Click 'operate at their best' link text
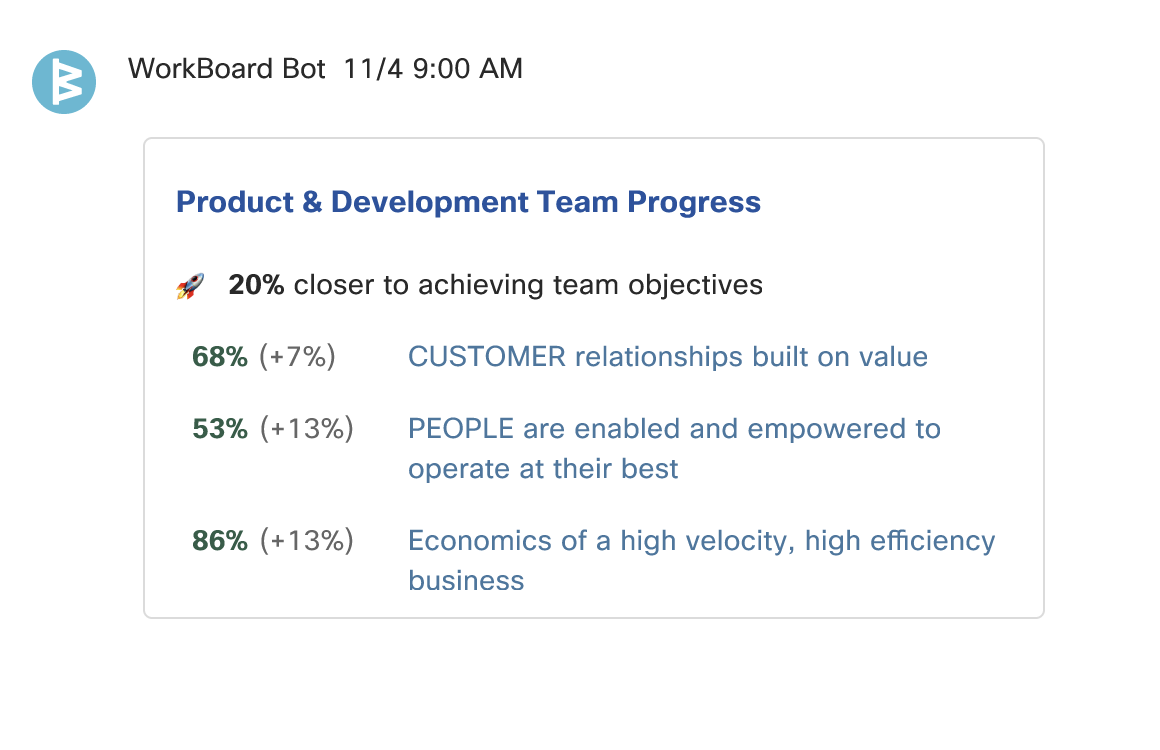 543,469
